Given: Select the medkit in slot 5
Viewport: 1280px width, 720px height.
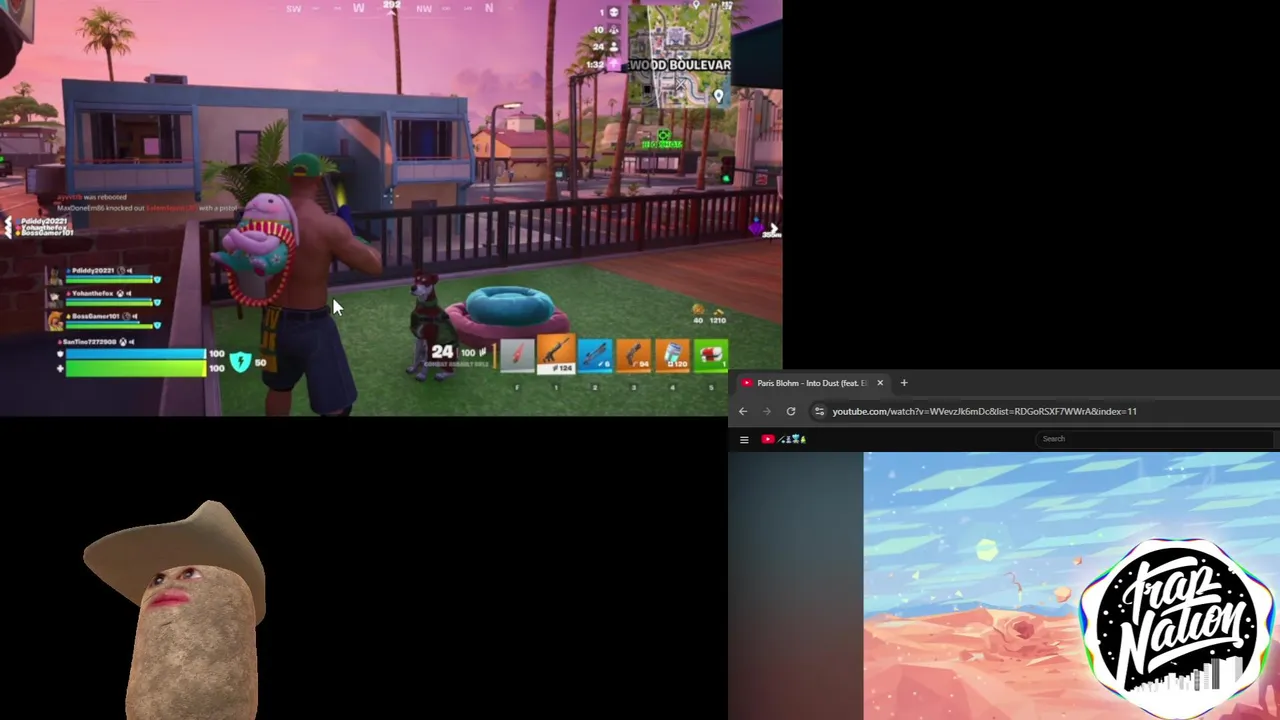Looking at the screenshot, I should [711, 354].
